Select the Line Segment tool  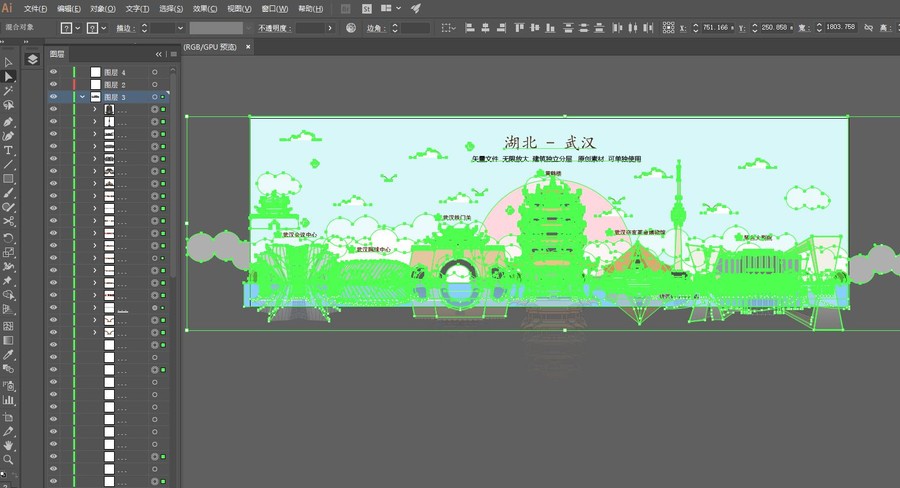coord(8,165)
